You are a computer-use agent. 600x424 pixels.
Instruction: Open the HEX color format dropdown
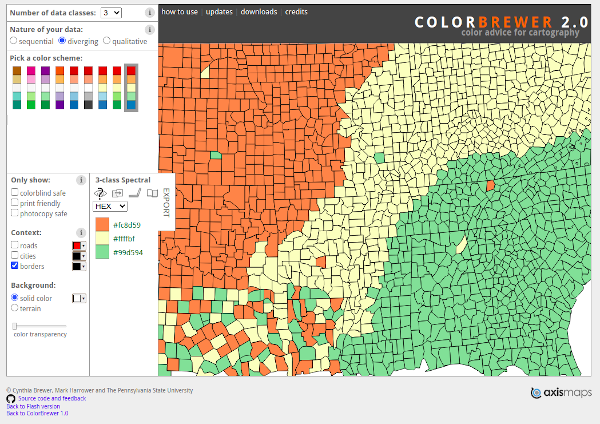tap(110, 206)
